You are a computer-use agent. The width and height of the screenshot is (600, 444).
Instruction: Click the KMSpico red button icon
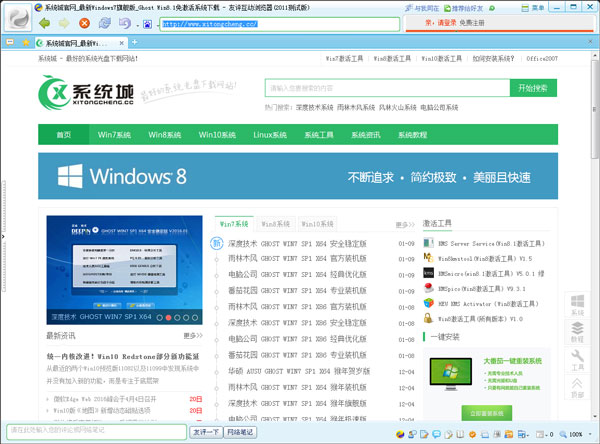[x=429, y=288]
